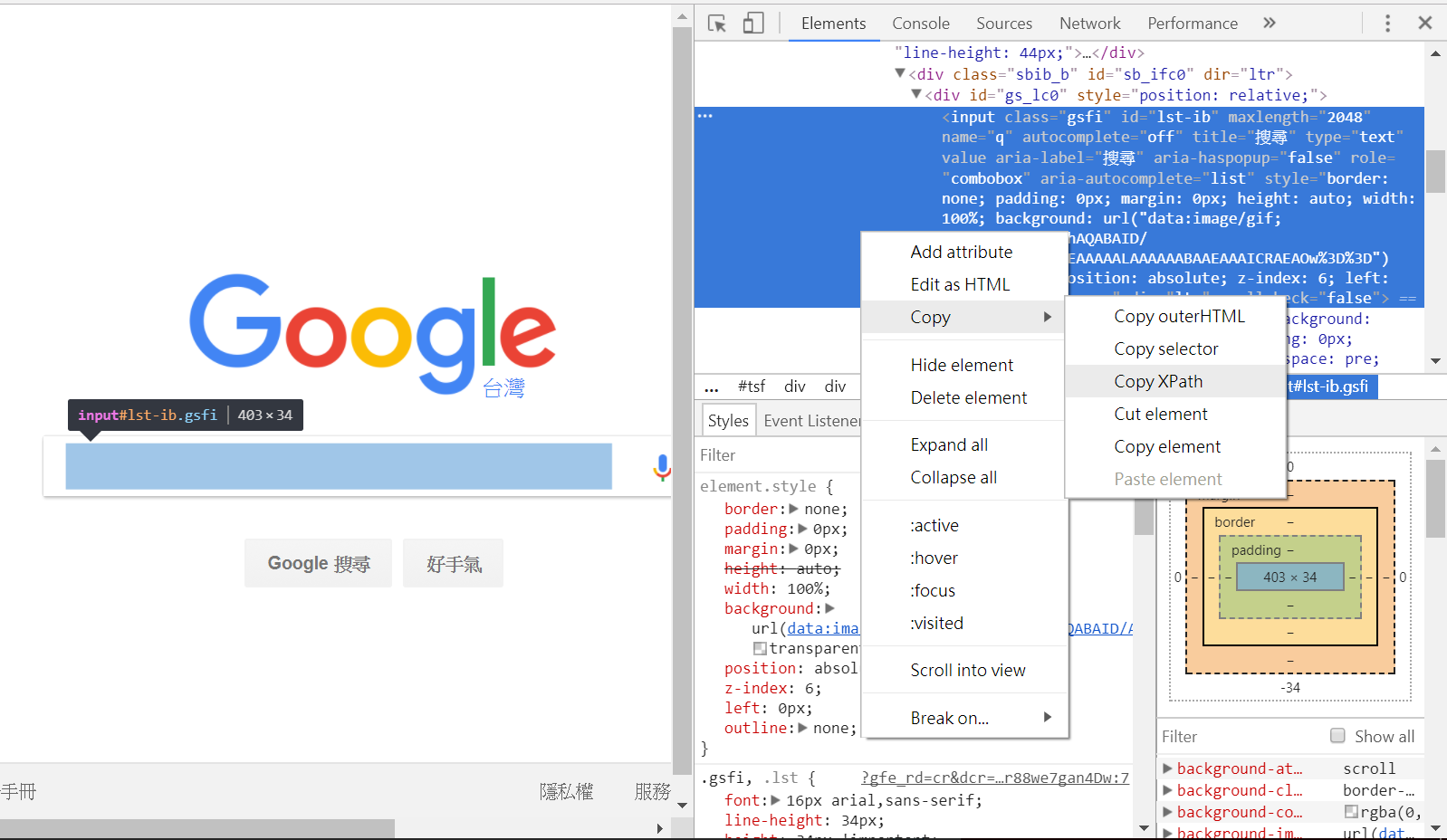The image size is (1447, 840).
Task: Expand the font property triangle
Action: (775, 800)
